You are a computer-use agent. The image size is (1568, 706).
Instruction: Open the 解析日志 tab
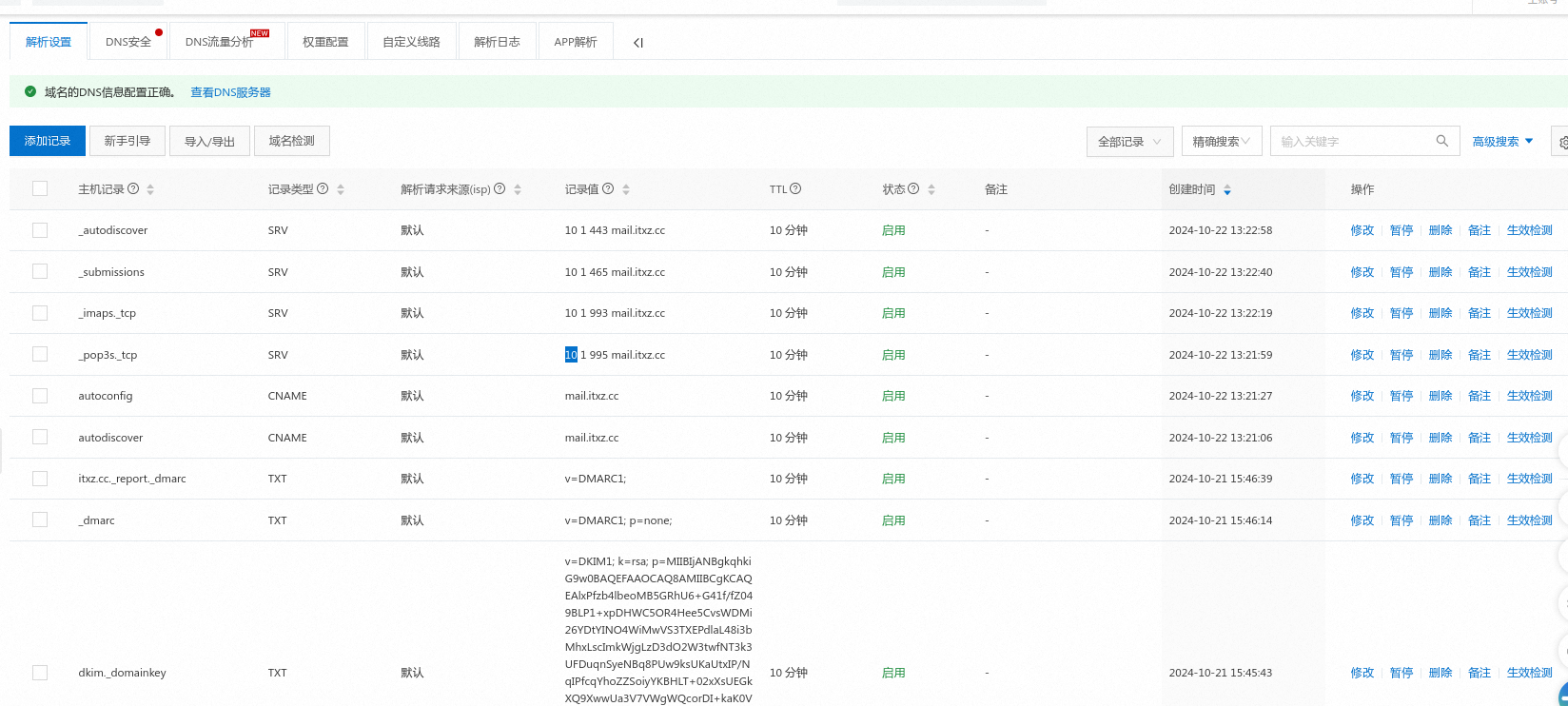click(497, 42)
